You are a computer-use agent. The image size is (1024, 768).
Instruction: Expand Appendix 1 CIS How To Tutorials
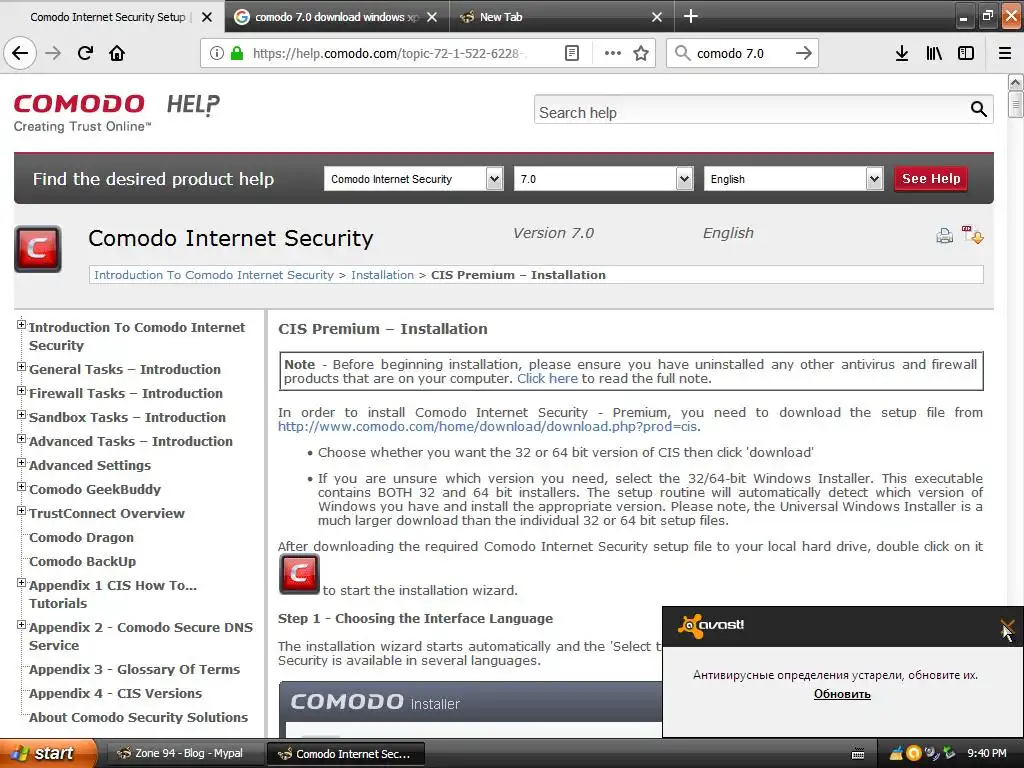[22, 583]
